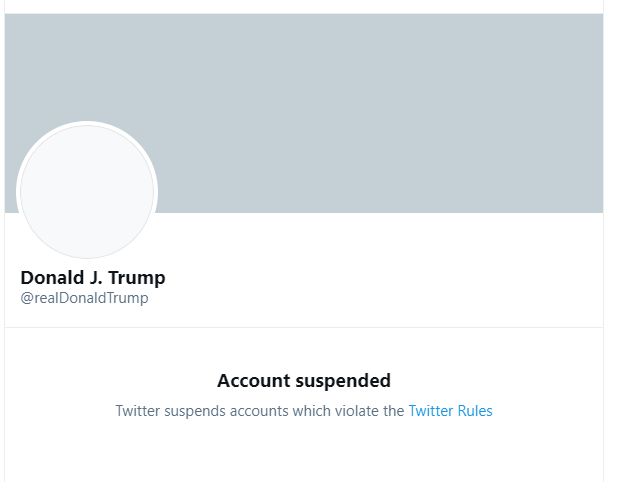The height and width of the screenshot is (482, 623).
Task: Click the word 'Account' in the heading
Action: [252, 381]
